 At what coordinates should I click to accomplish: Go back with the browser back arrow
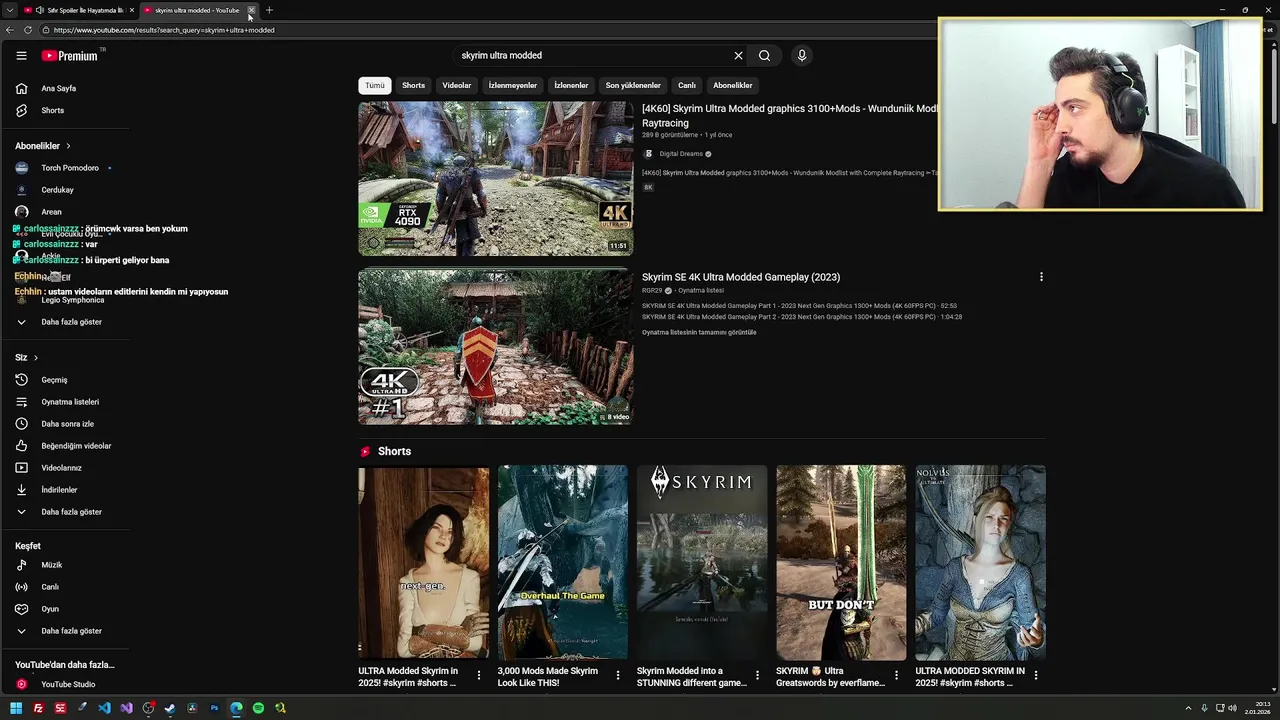tap(10, 30)
